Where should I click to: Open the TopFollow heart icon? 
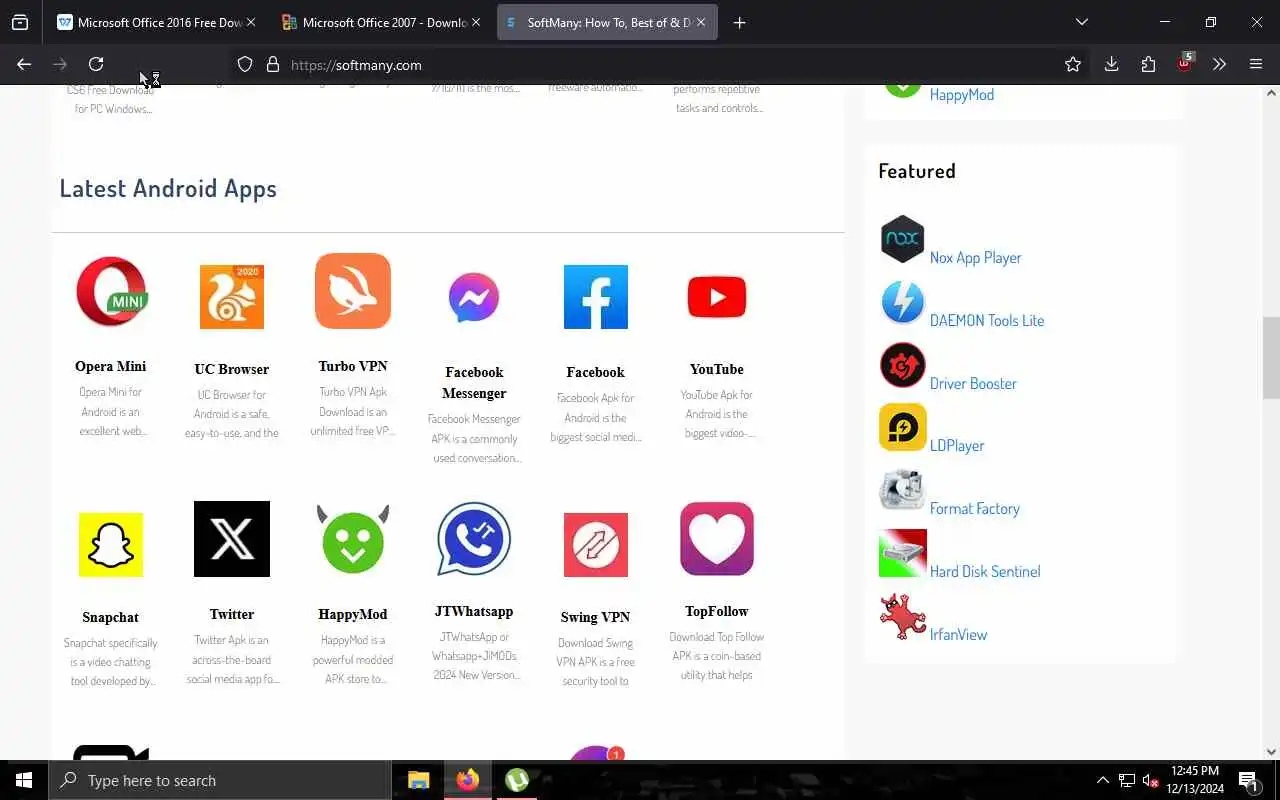coord(716,539)
